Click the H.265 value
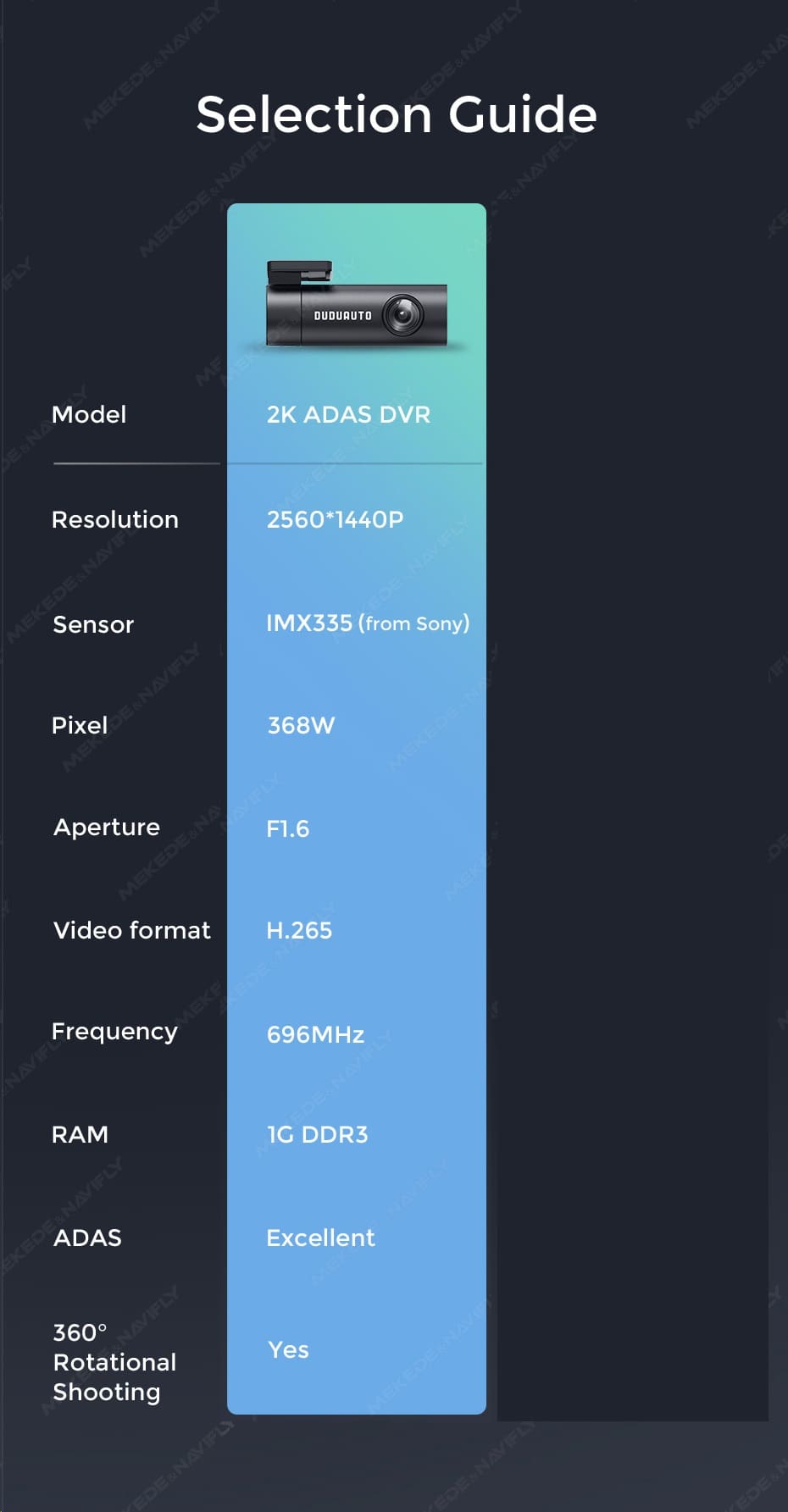Image resolution: width=788 pixels, height=1512 pixels. (299, 930)
